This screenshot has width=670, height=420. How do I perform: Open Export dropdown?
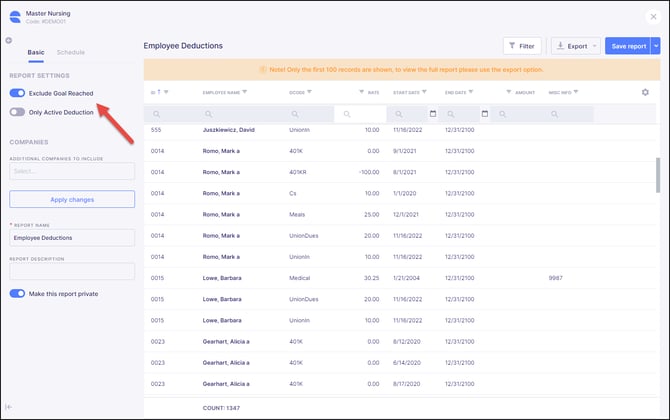coord(576,46)
